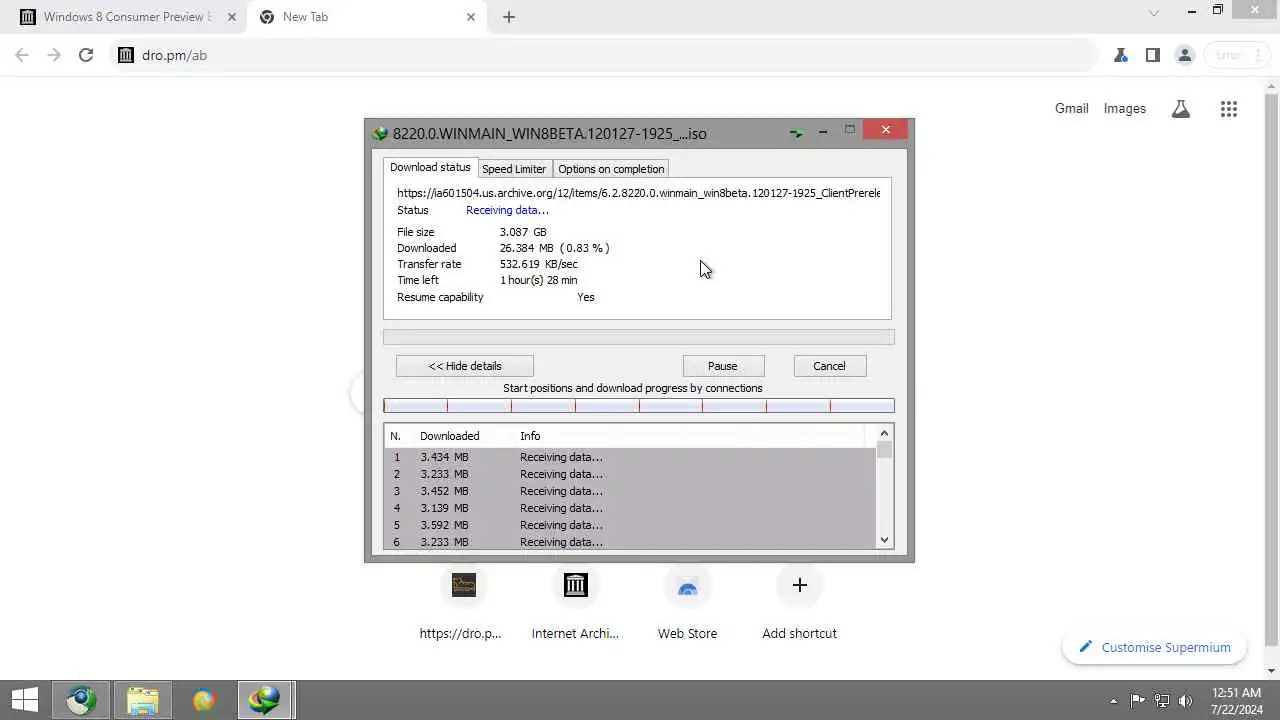
Task: Click the IDM icon in dialog title bar
Action: coord(380,133)
